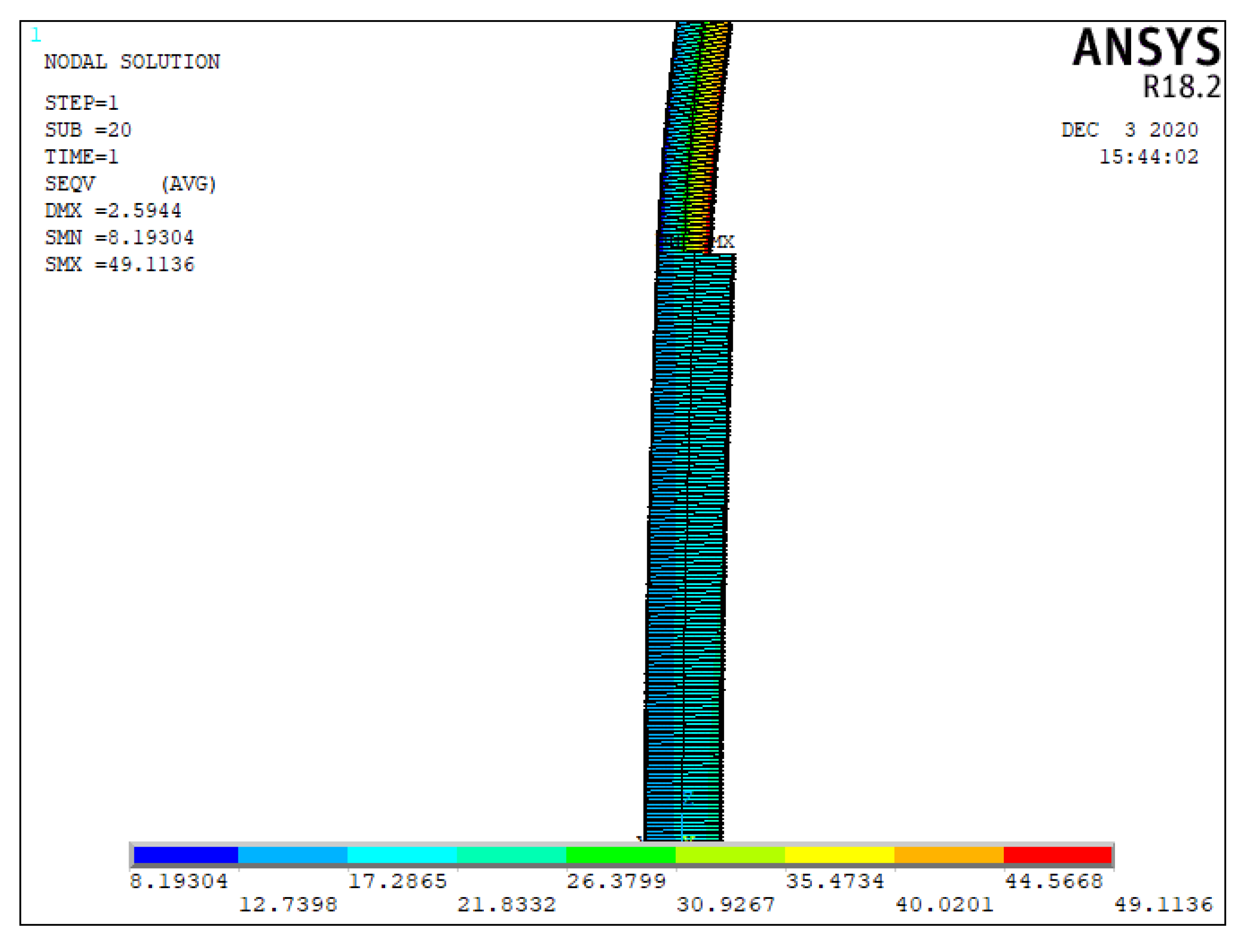The height and width of the screenshot is (952, 1248).
Task: Click the red swatch in contour legend
Action: tap(1057, 855)
